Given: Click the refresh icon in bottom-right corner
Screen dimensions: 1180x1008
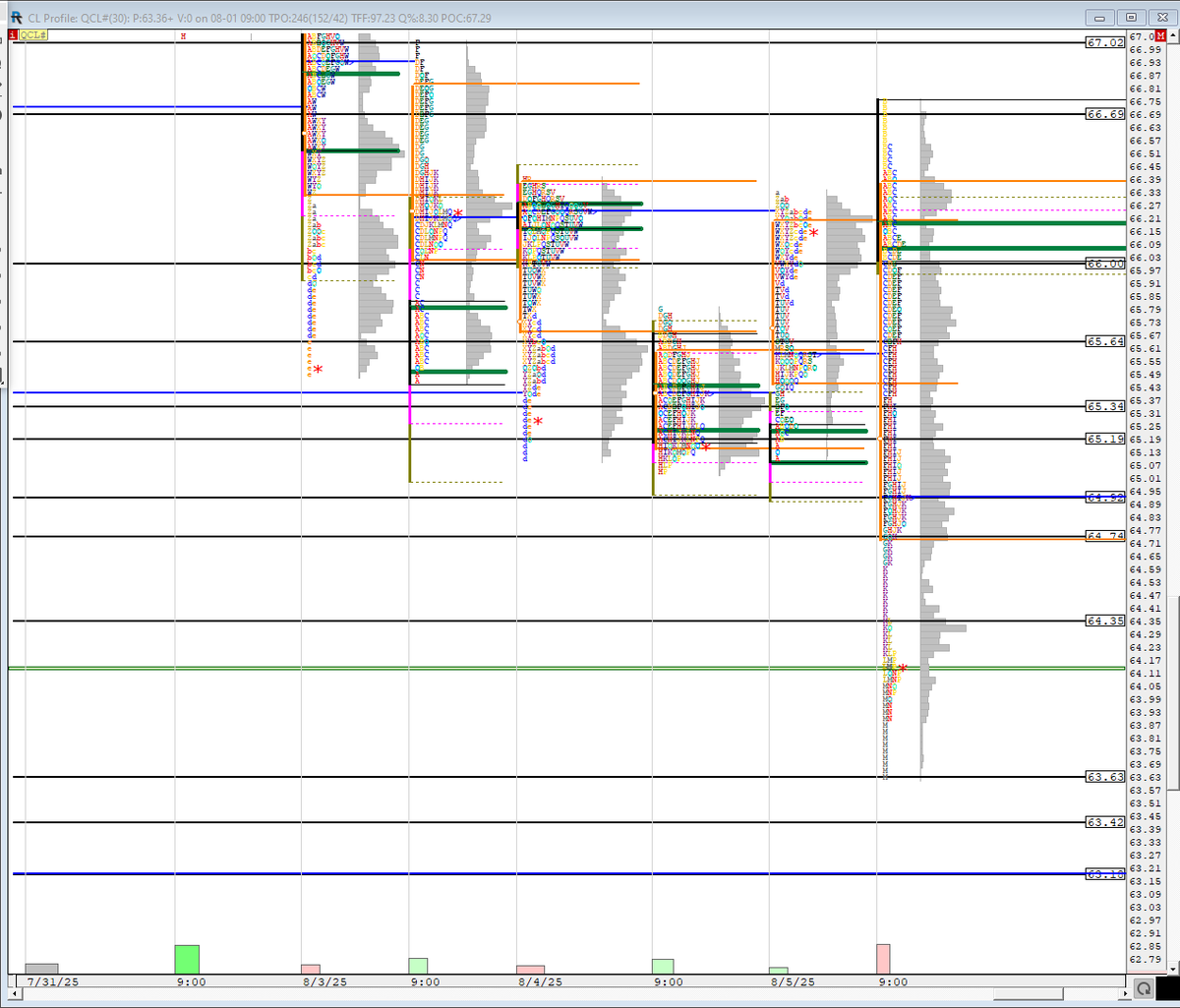Looking at the screenshot, I should 1143,987.
